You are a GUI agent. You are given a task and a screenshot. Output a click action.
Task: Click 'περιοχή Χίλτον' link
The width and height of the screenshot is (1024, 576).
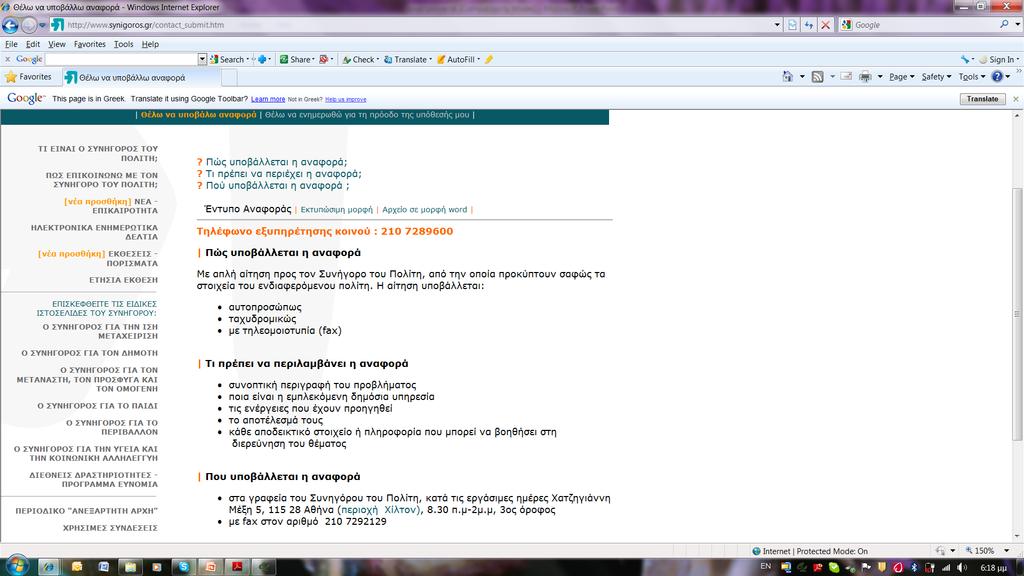379,509
